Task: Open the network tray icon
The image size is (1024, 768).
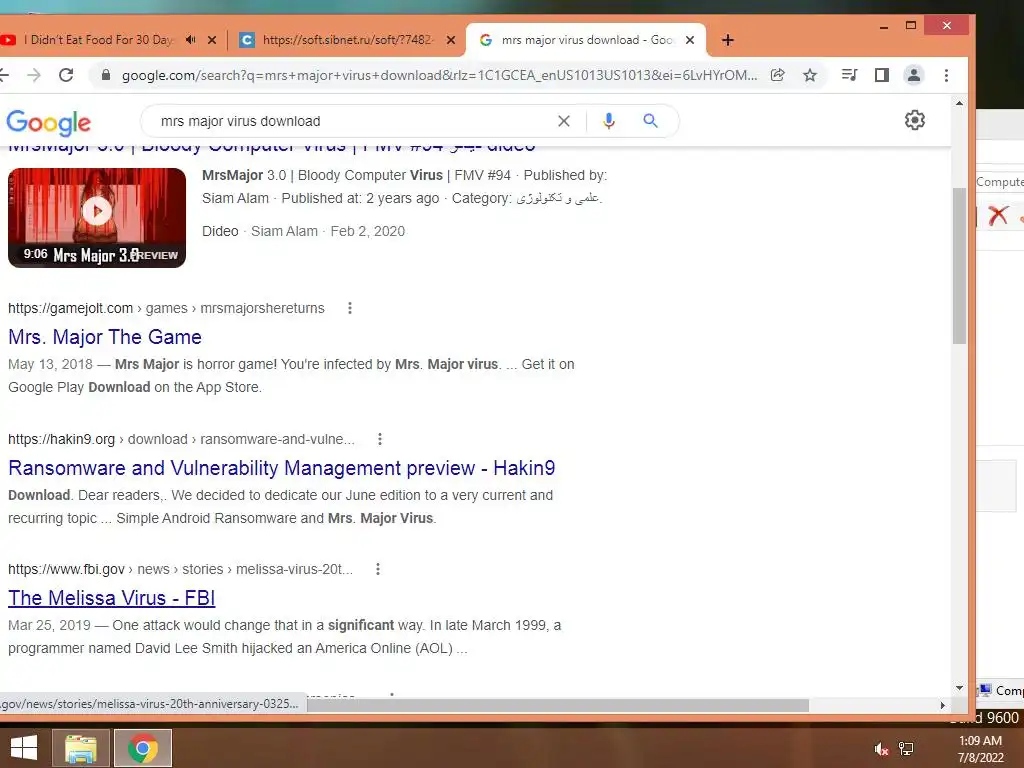Action: coord(906,749)
